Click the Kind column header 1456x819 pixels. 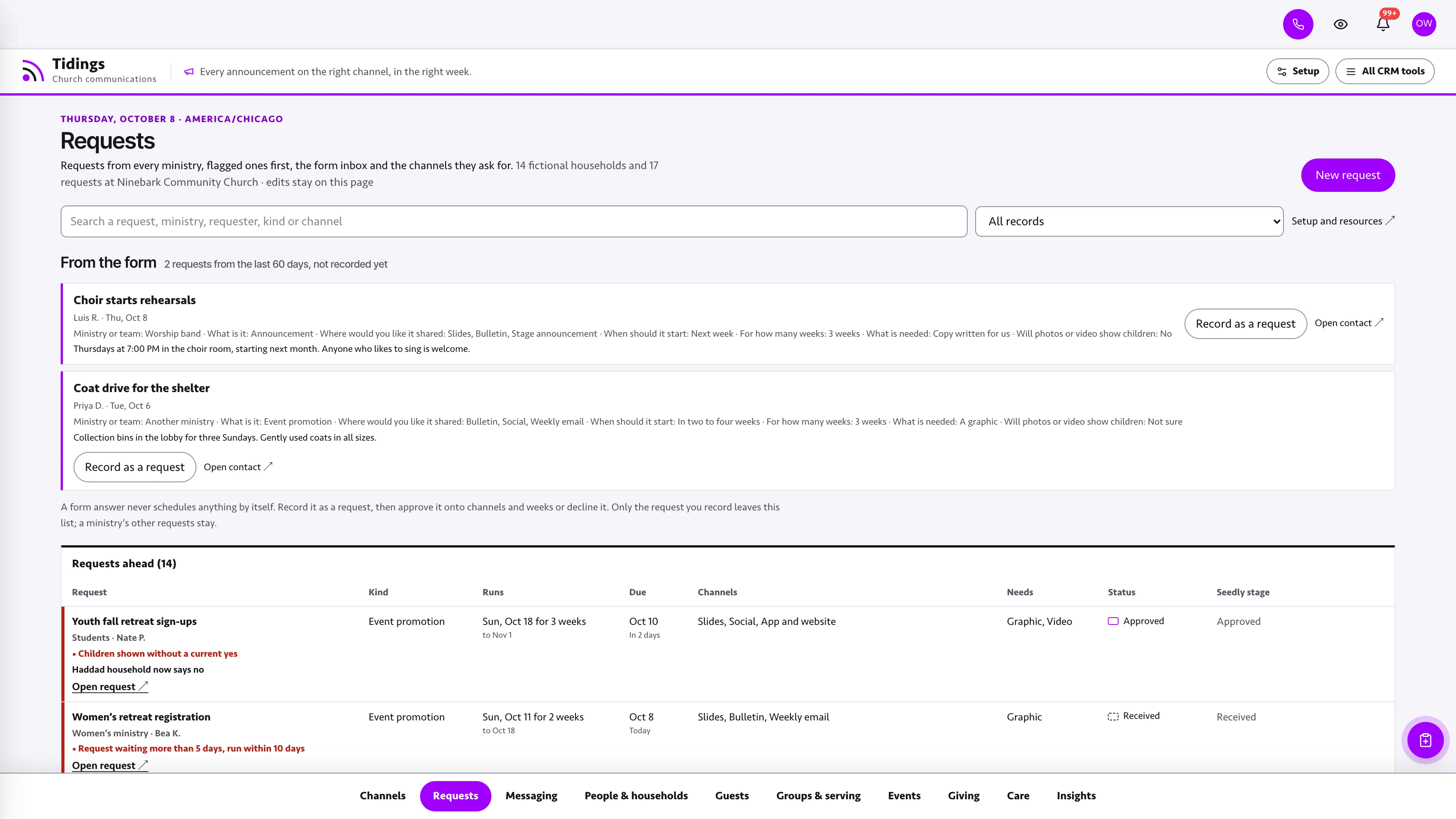tap(378, 592)
